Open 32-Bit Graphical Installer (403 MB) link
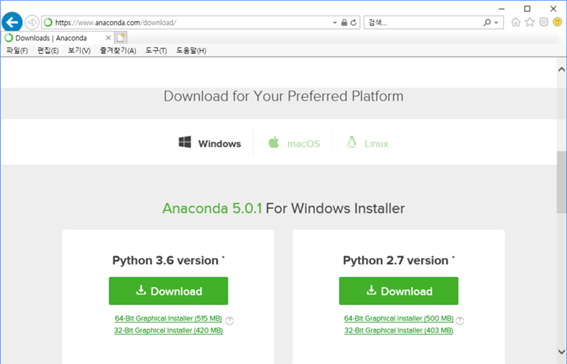The image size is (567, 364). click(398, 330)
